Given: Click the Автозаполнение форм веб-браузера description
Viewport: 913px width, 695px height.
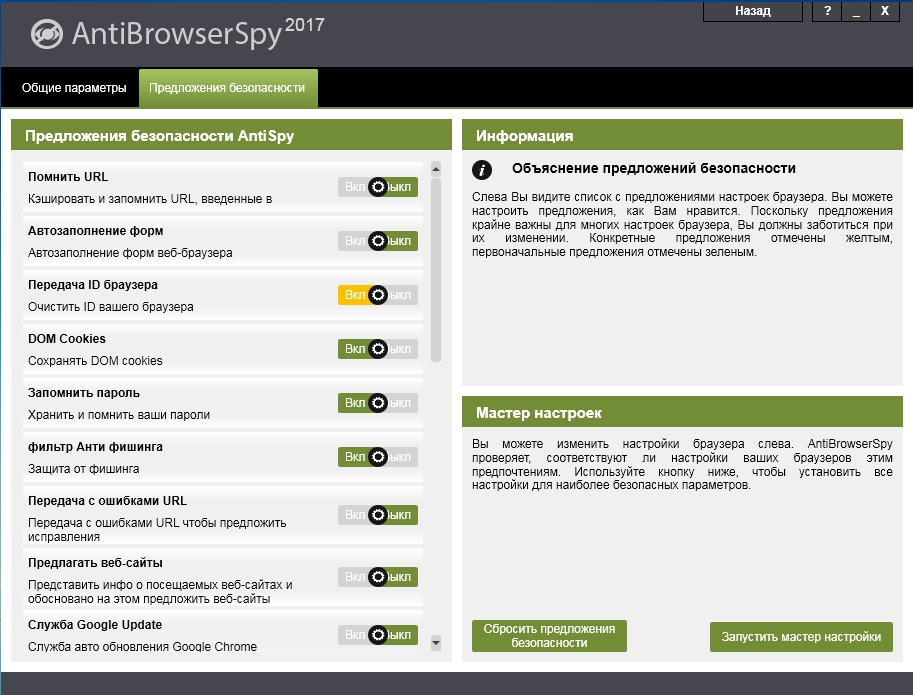Looking at the screenshot, I should [x=130, y=253].
